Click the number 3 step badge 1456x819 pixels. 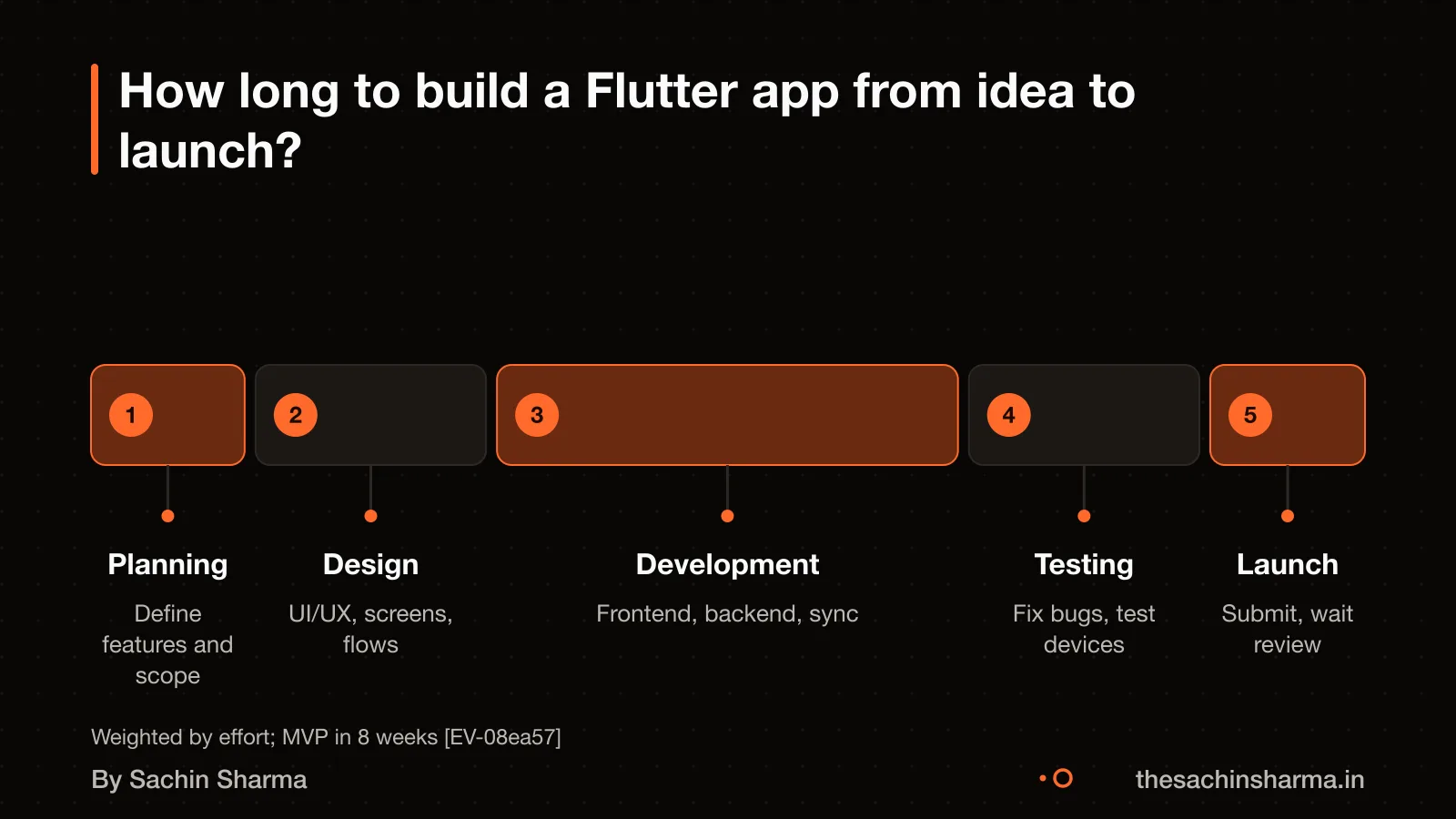coord(537,415)
